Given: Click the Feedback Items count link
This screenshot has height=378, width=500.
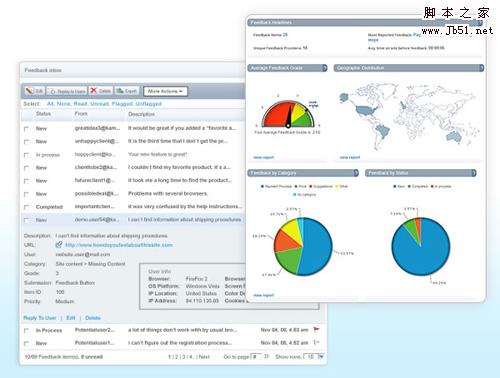Looking at the screenshot, I should coord(285,35).
